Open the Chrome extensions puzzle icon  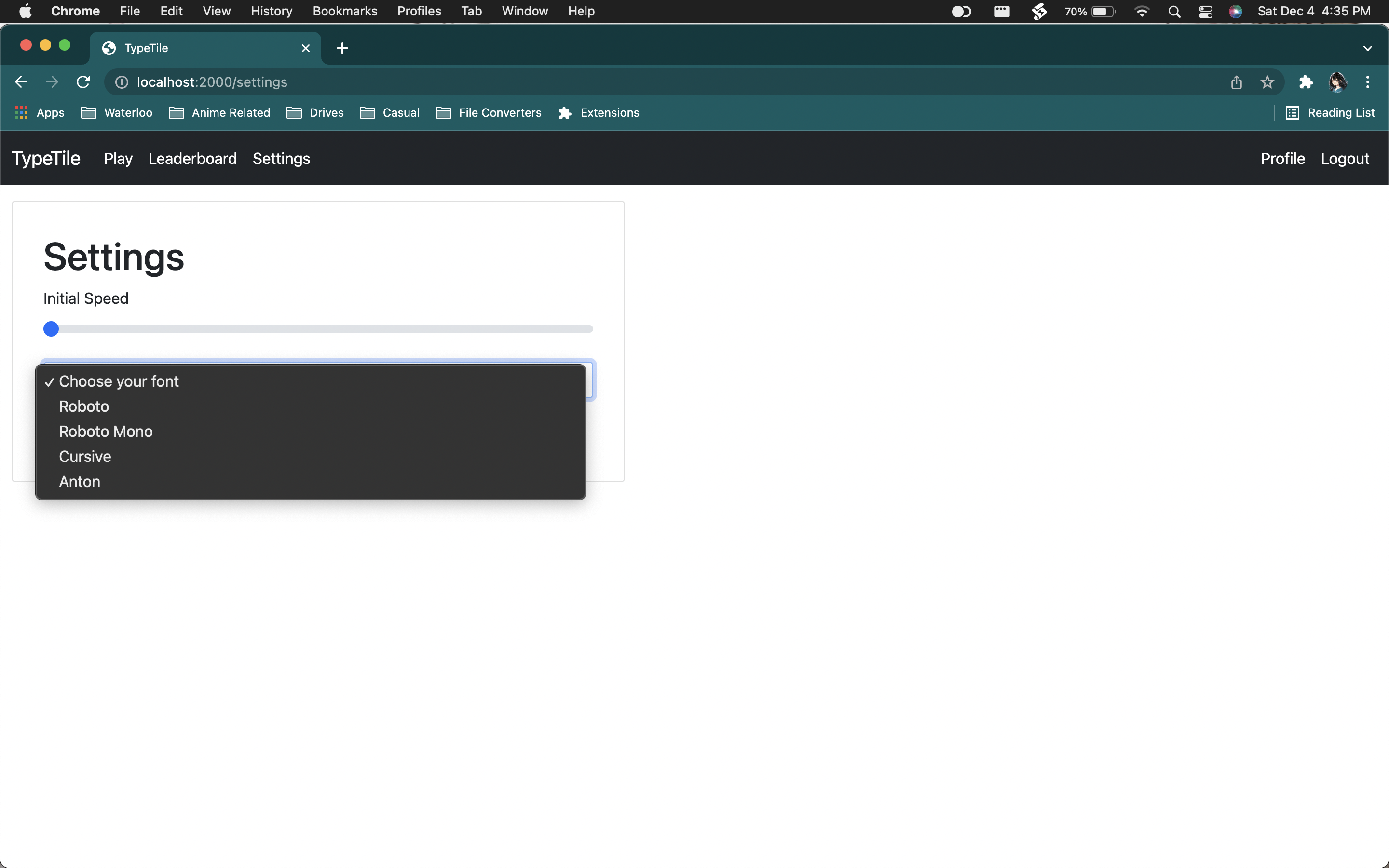tap(1306, 82)
